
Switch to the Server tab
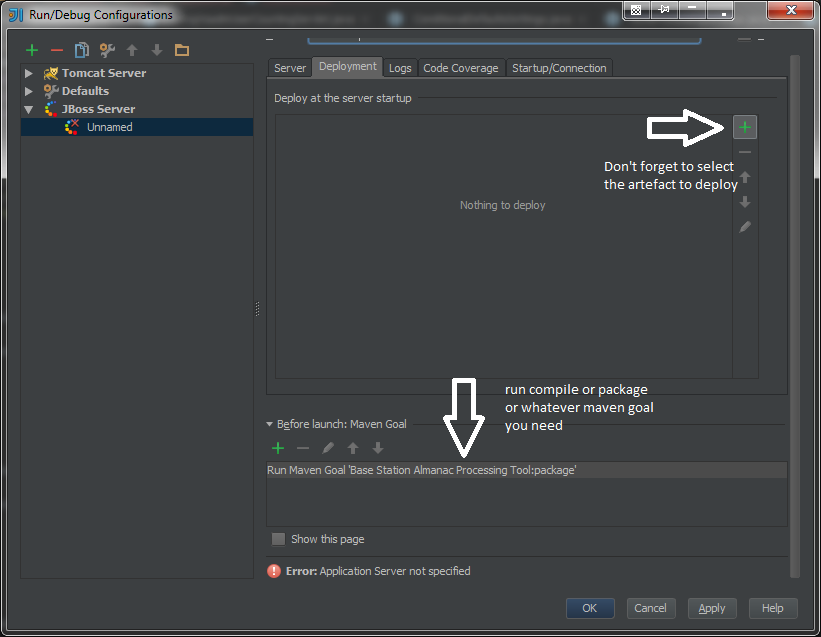[290, 68]
